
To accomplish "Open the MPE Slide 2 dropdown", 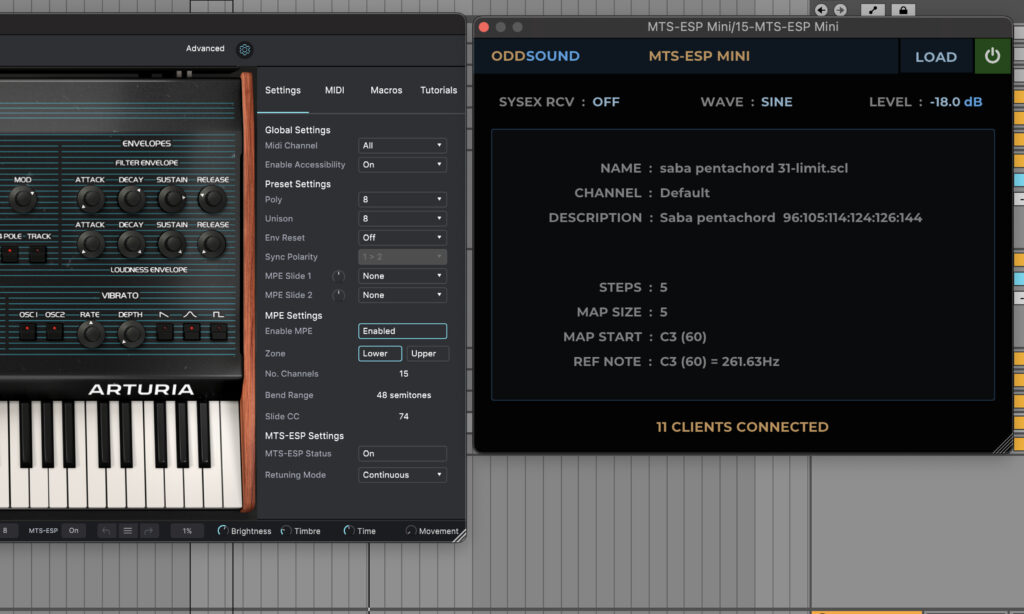I will [x=402, y=295].
